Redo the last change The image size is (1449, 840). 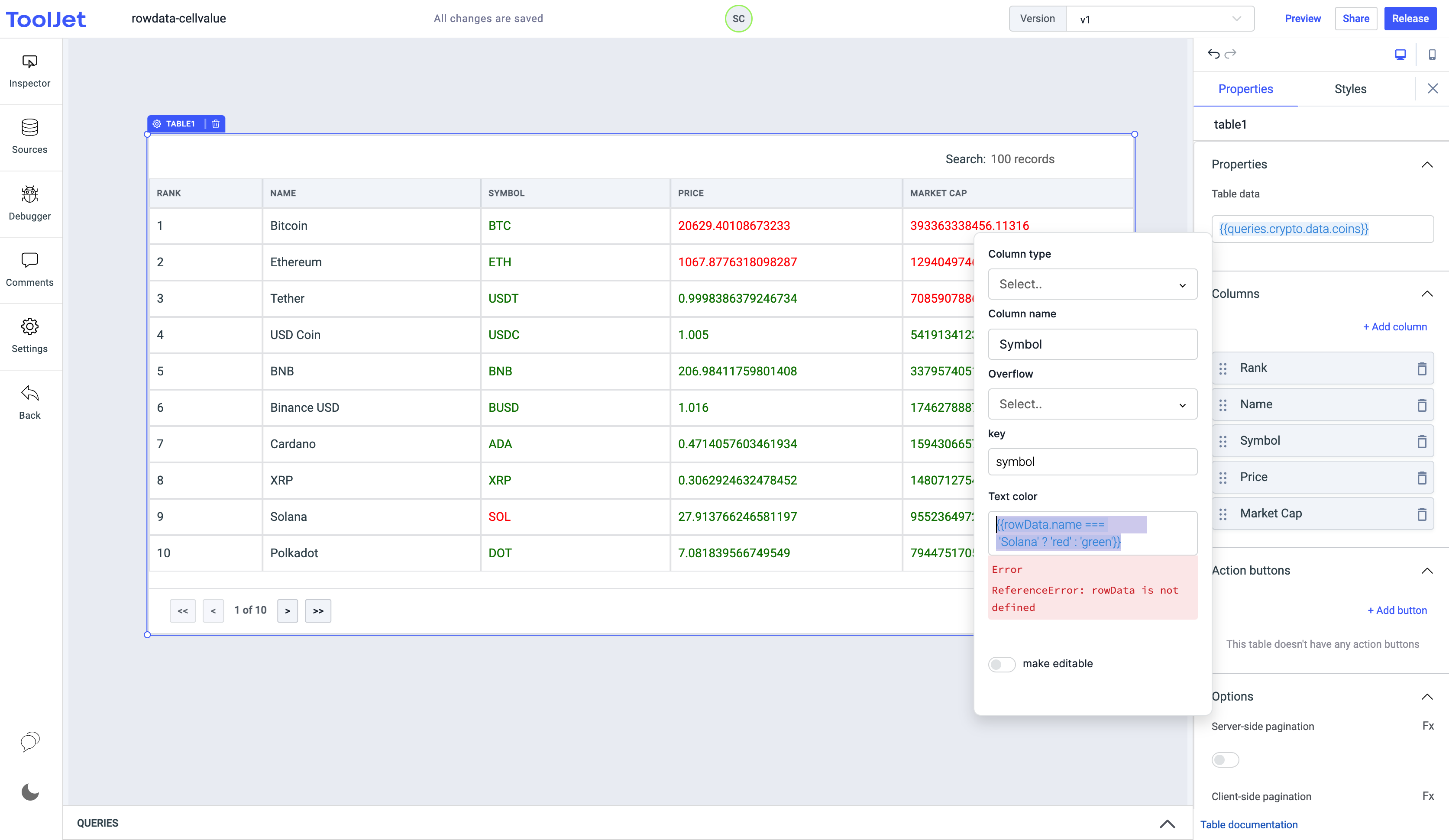pos(1230,54)
